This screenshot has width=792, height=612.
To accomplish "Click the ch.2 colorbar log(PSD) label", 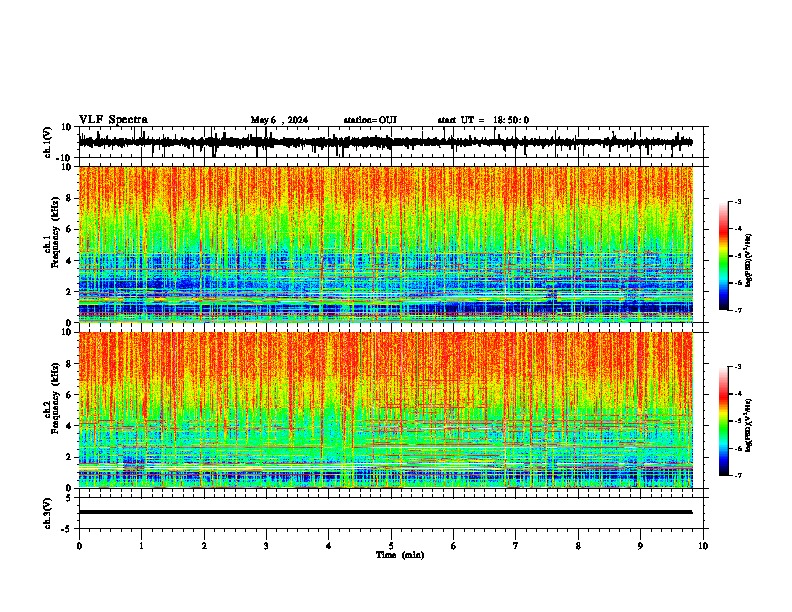I will pyautogui.click(x=749, y=425).
